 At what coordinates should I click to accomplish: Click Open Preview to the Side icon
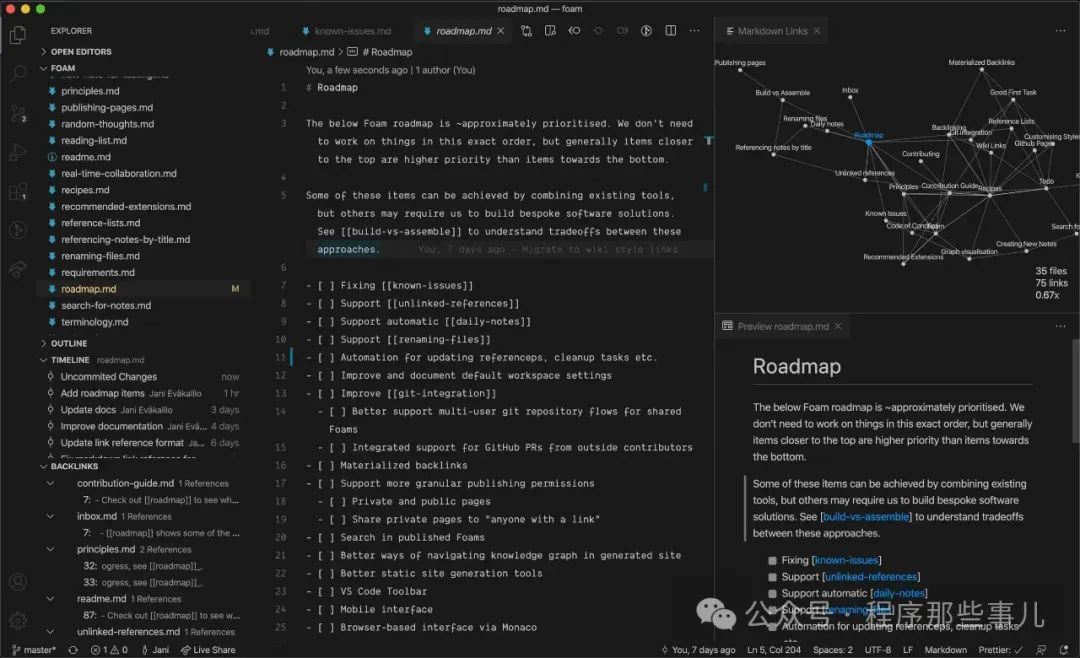[x=550, y=31]
